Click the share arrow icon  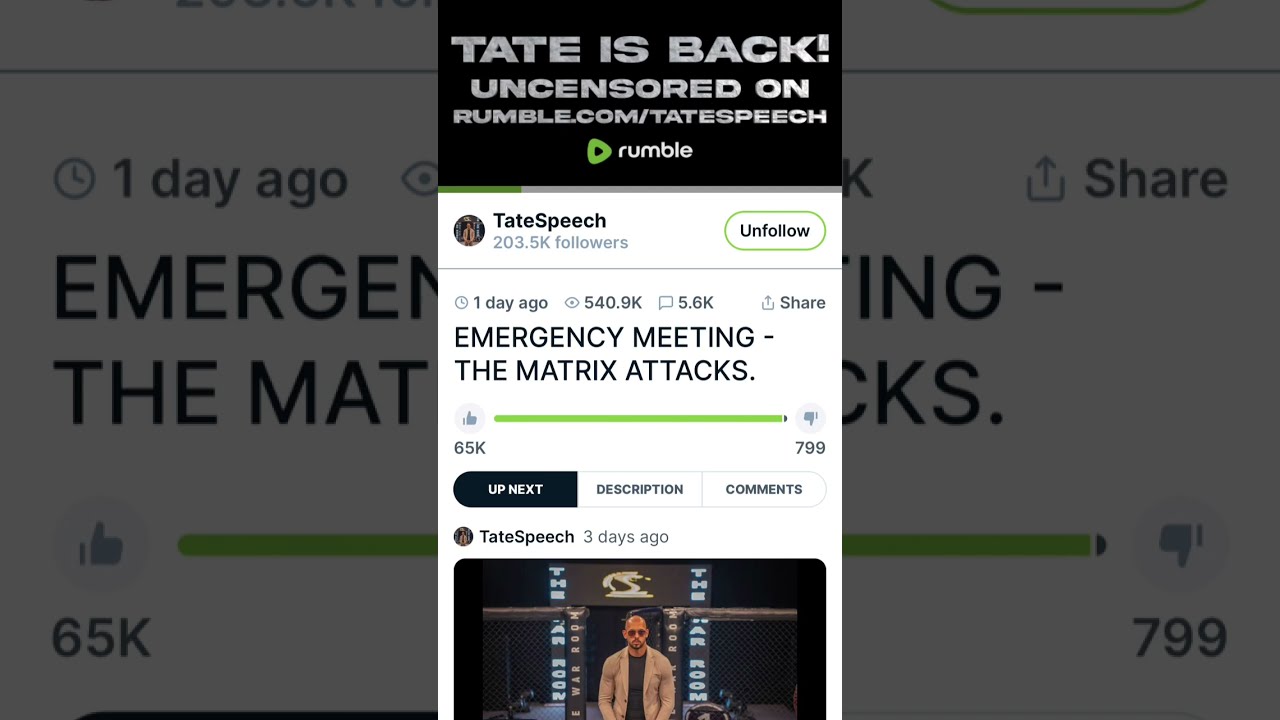(768, 303)
